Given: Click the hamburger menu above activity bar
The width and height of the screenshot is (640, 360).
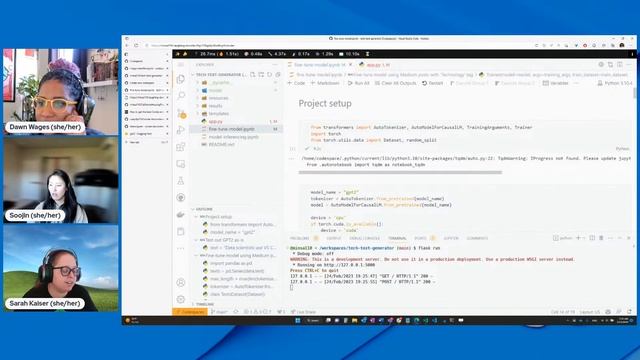Looking at the screenshot, I should [x=181, y=64].
